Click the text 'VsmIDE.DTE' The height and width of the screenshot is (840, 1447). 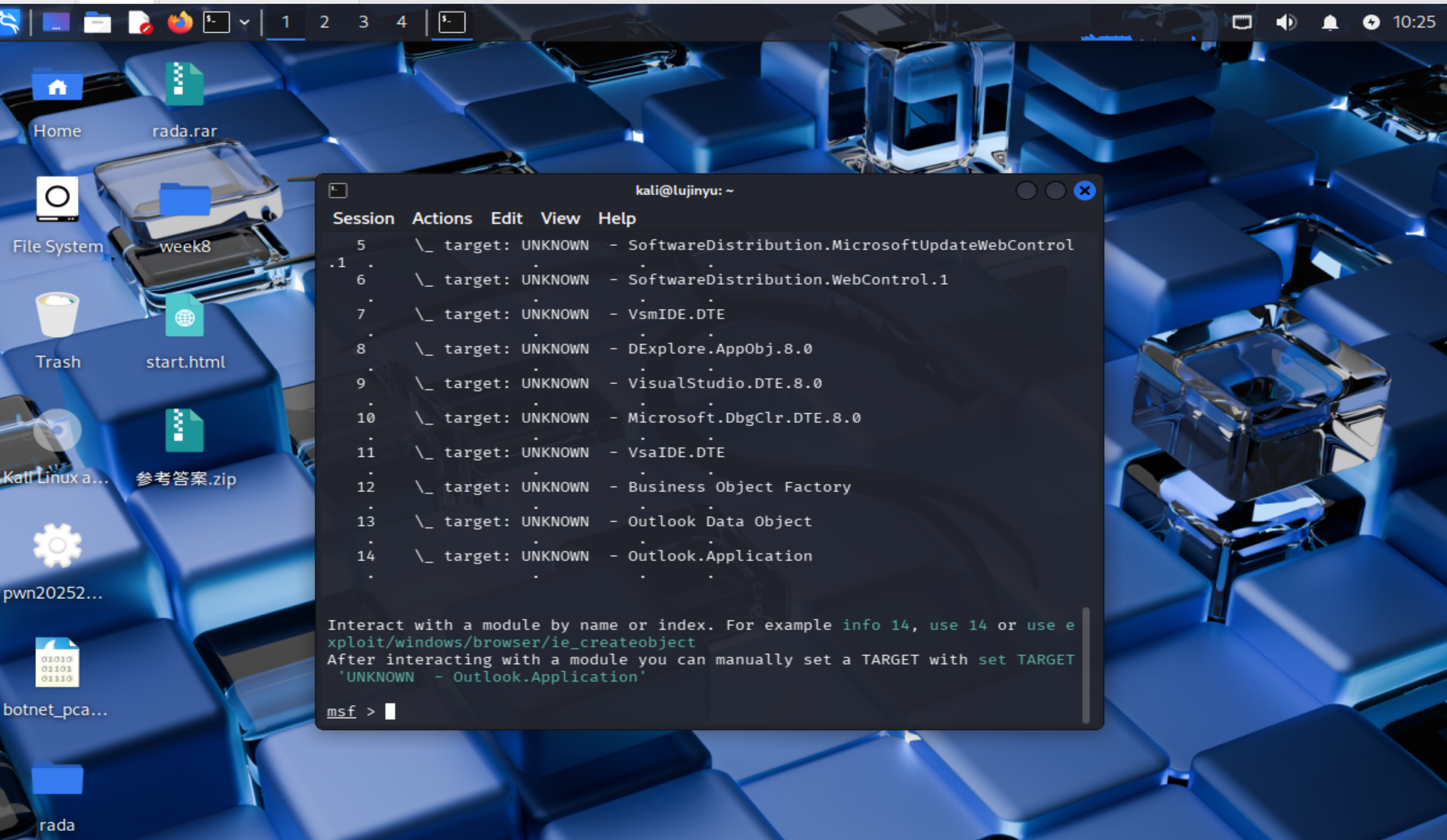click(x=676, y=314)
